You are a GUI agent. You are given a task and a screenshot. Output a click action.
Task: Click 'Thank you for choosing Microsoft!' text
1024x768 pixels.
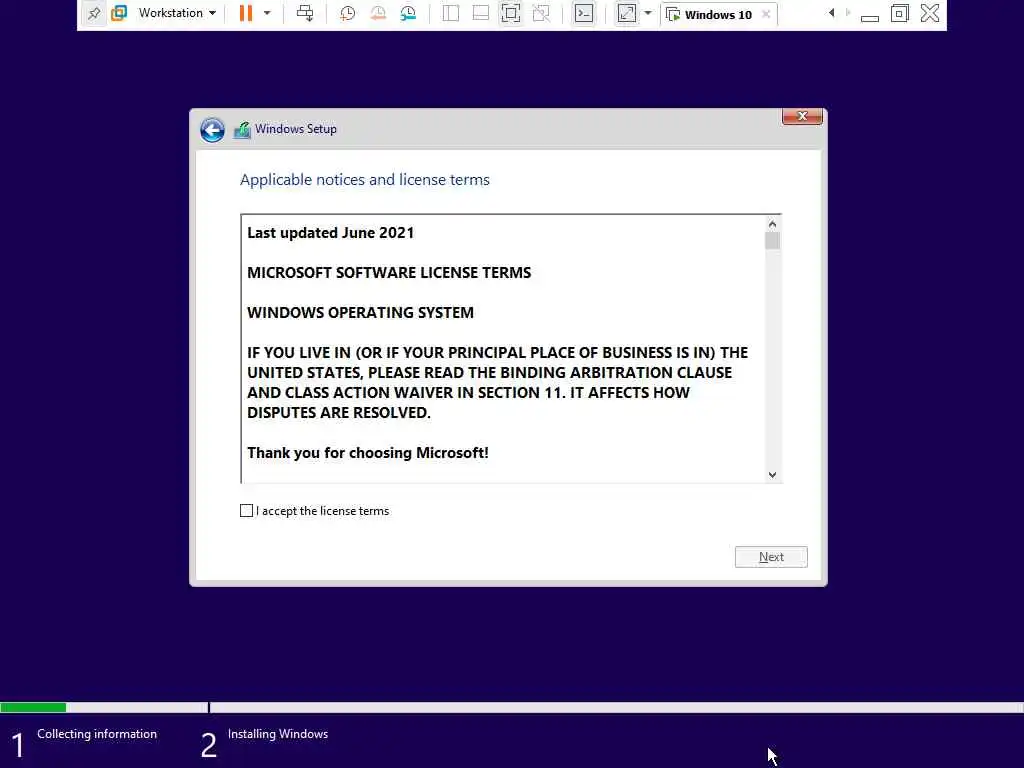(368, 453)
